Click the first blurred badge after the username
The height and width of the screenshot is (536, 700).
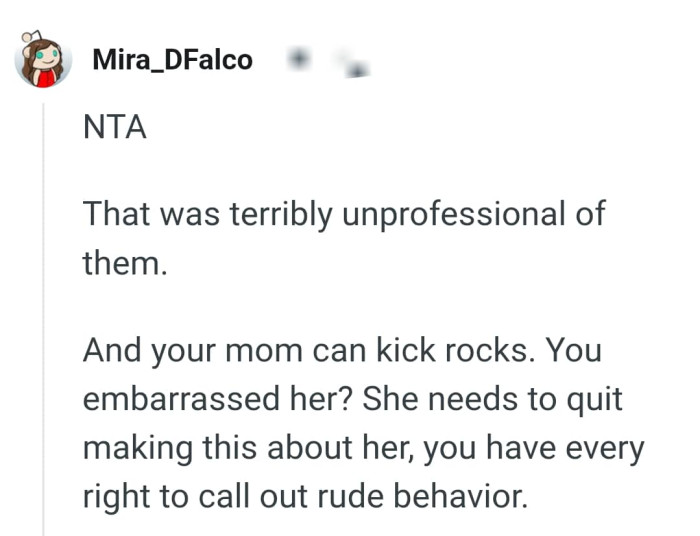click(x=298, y=60)
